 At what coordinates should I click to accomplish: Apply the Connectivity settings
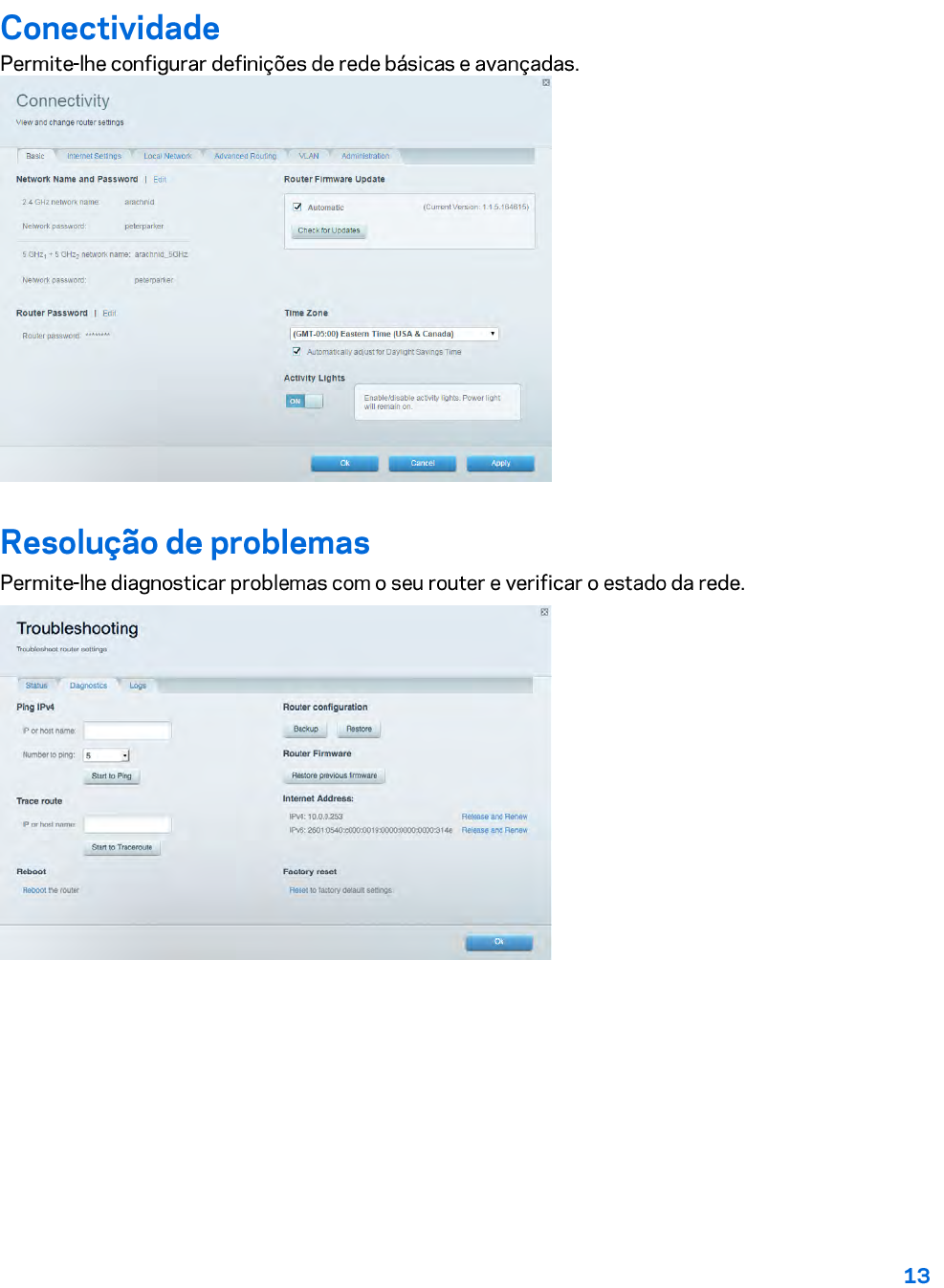tap(500, 464)
